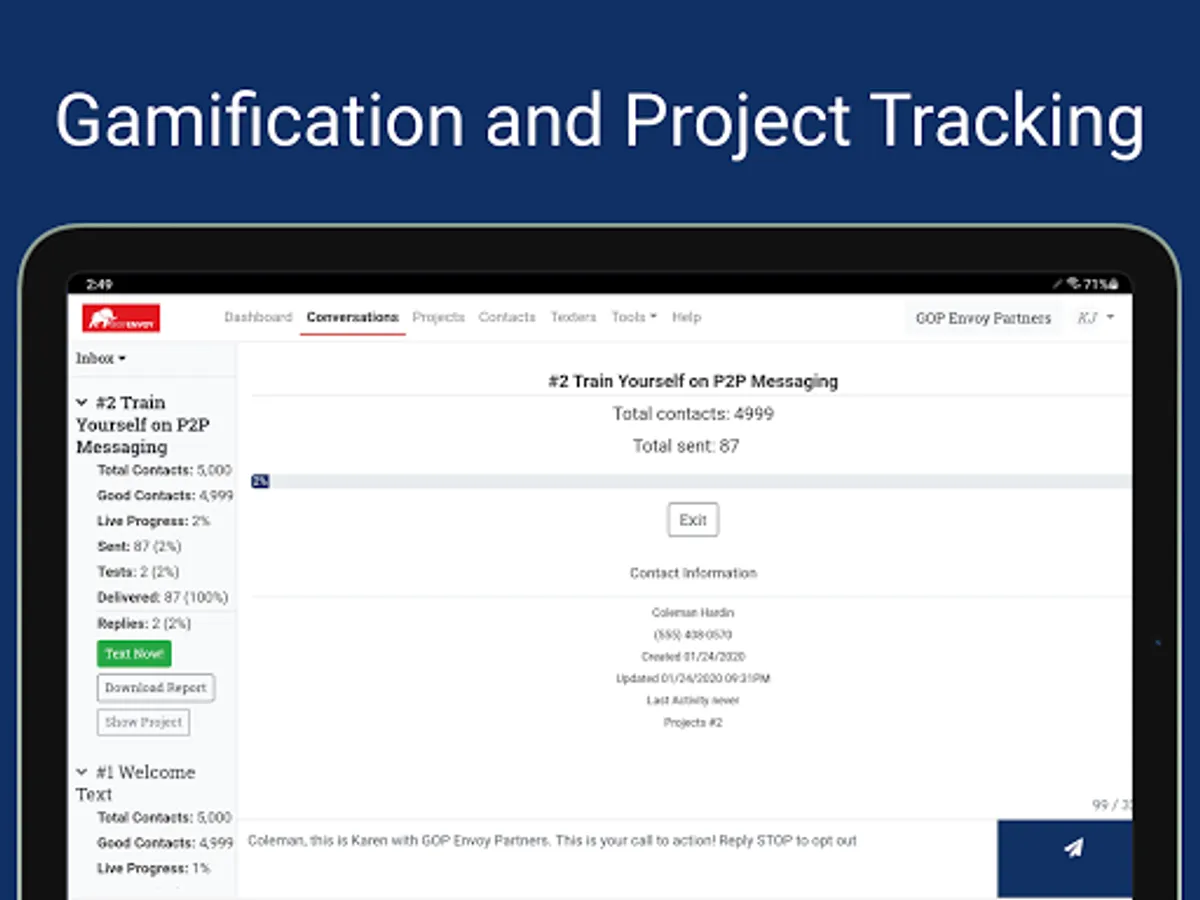
Task: Click 'Replies: 2 (2%)' stat
Action: tap(144, 623)
